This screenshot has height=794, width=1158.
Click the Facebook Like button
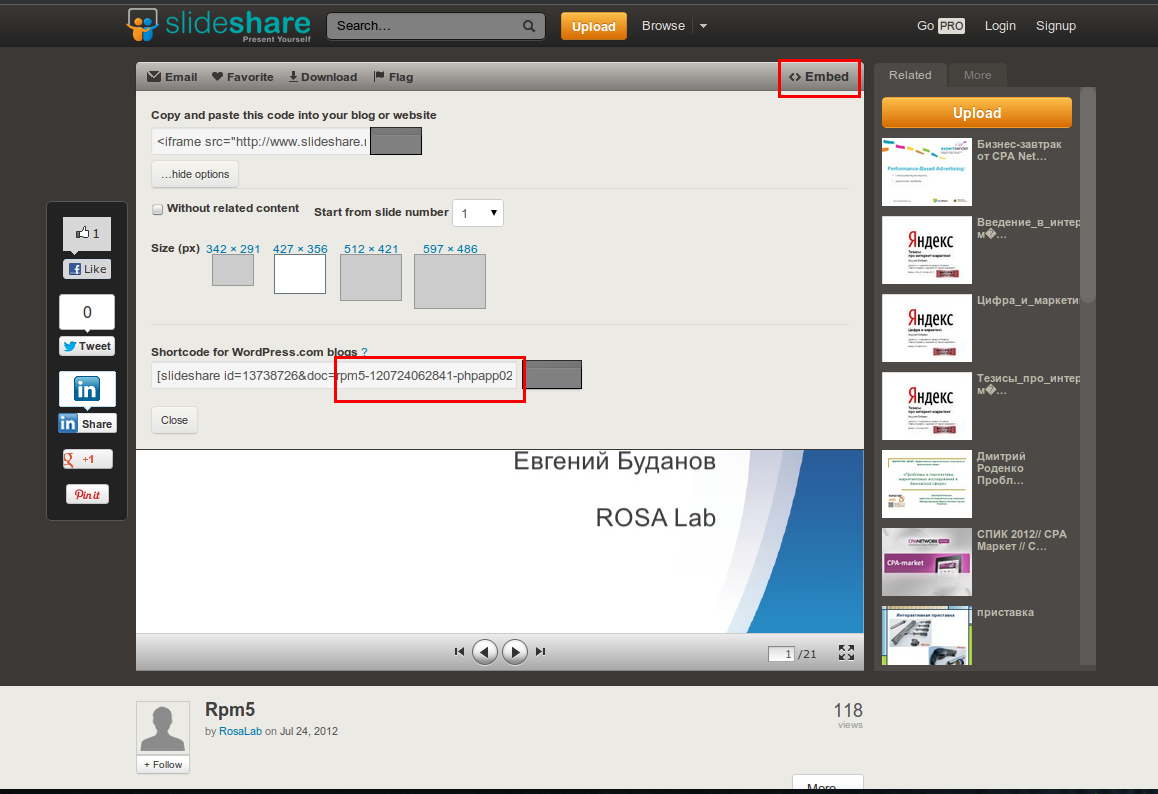tap(87, 269)
